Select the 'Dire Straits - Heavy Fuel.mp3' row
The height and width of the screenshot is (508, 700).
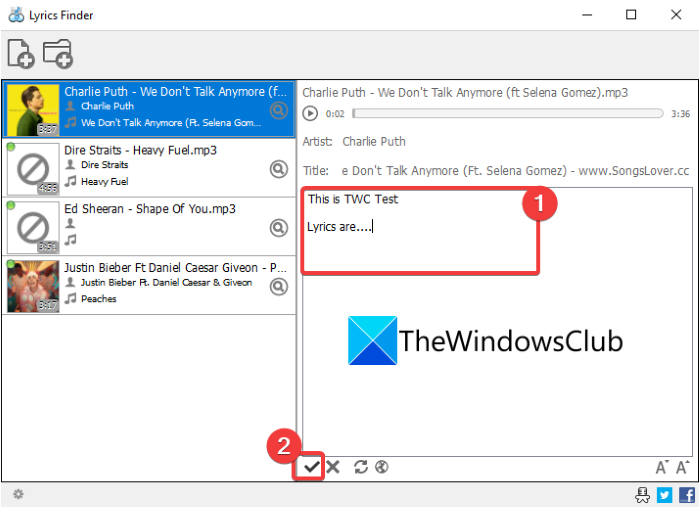click(x=149, y=168)
